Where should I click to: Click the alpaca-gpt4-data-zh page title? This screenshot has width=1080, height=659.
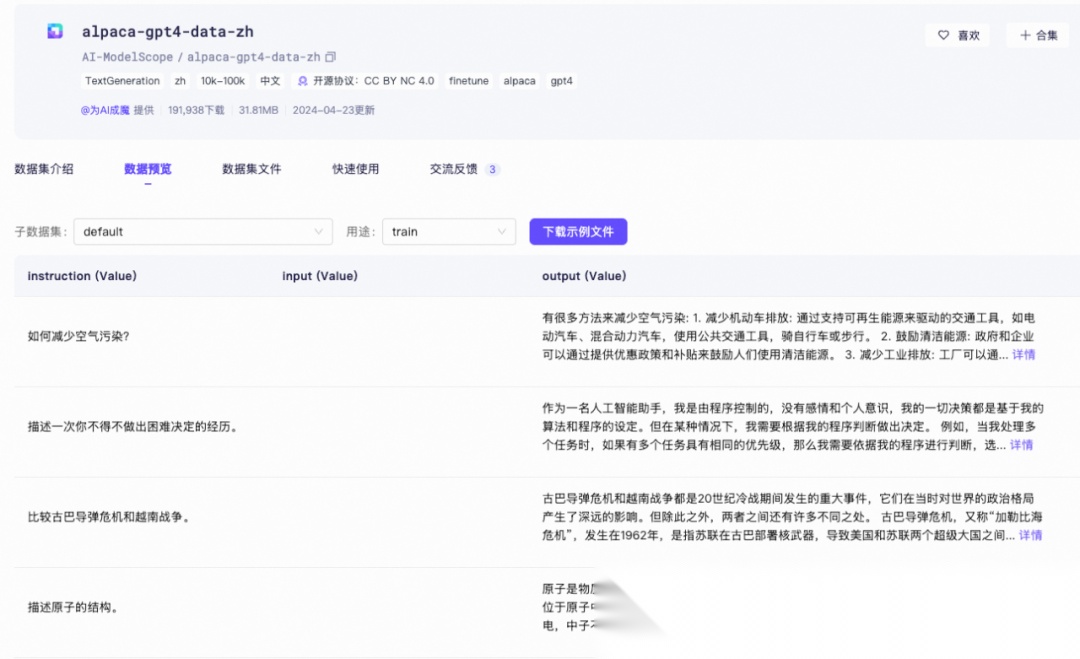pyautogui.click(x=167, y=32)
